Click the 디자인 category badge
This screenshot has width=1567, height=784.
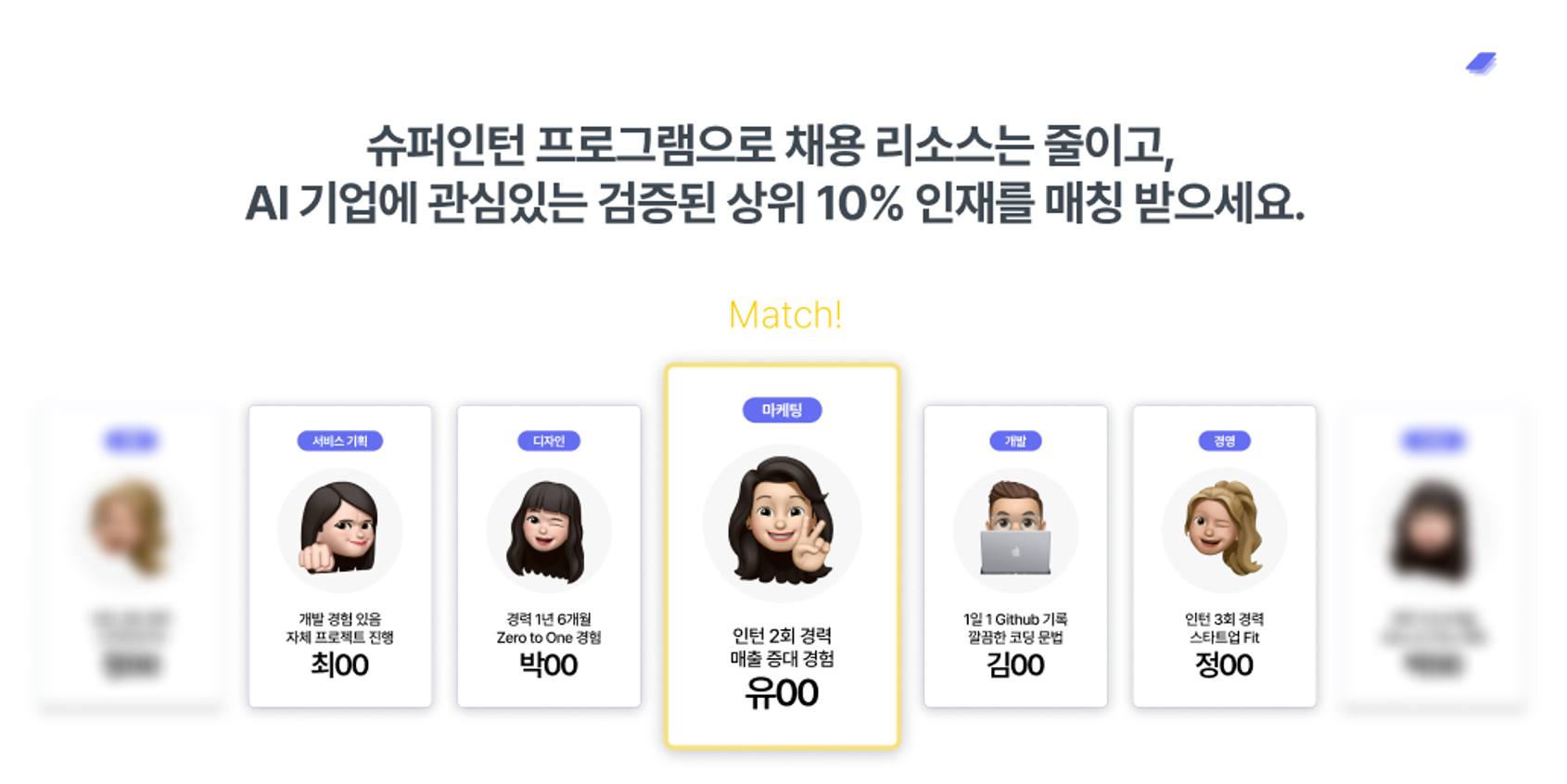[x=549, y=441]
